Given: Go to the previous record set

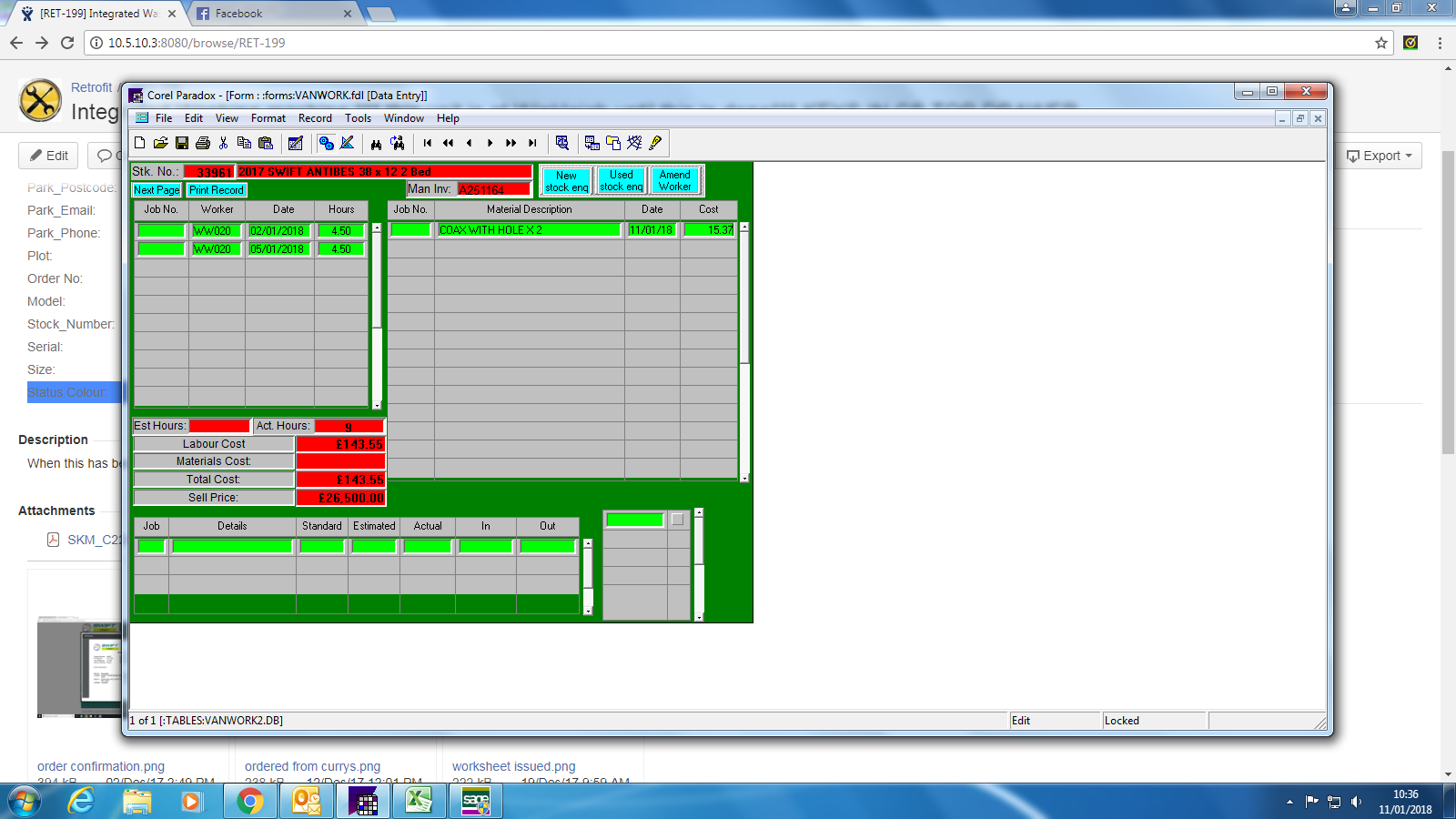Looking at the screenshot, I should [449, 143].
